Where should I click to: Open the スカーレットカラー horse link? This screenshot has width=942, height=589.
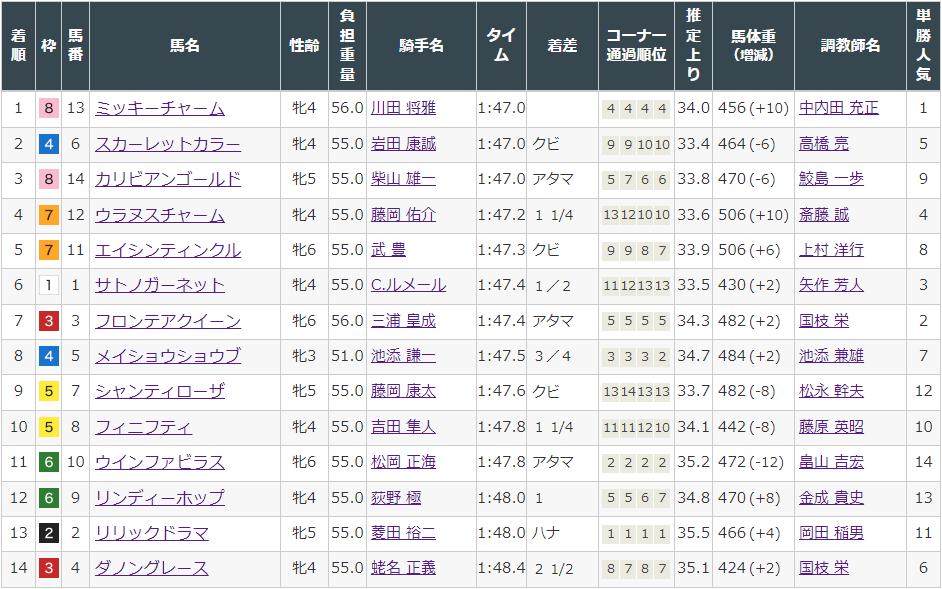(x=168, y=144)
